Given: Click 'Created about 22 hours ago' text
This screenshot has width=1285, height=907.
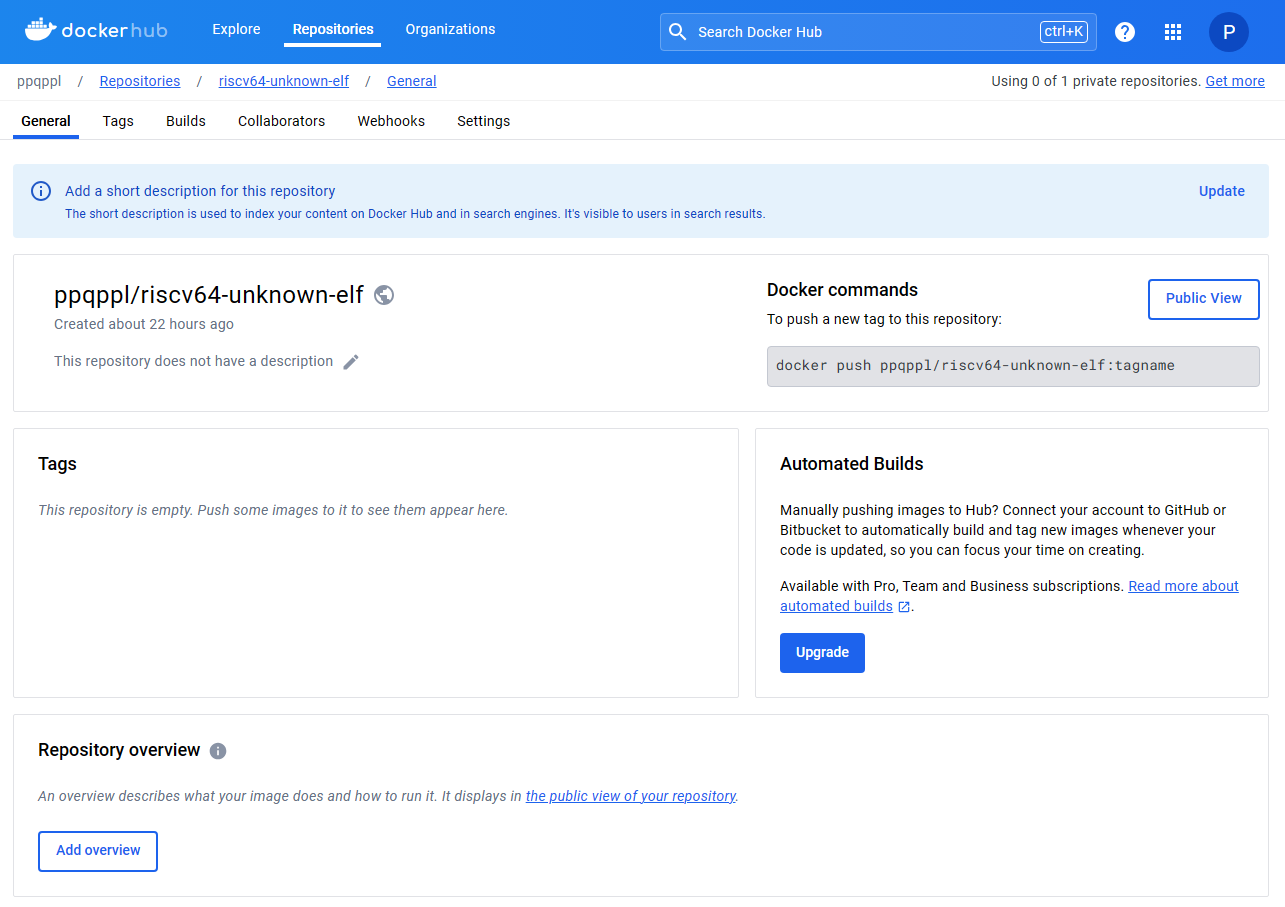Looking at the screenshot, I should point(144,324).
